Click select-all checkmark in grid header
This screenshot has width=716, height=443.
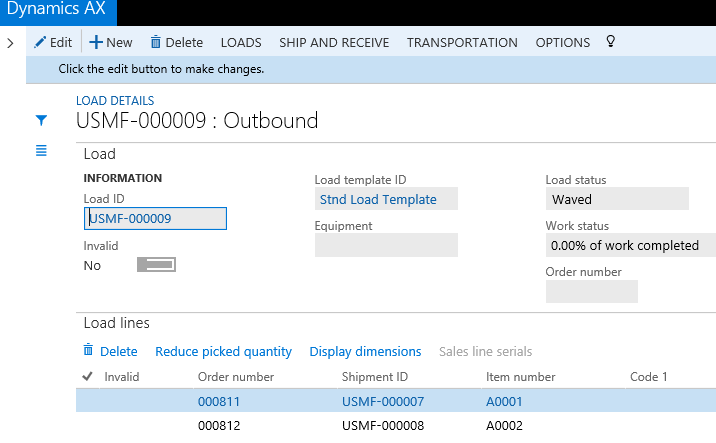(87, 377)
